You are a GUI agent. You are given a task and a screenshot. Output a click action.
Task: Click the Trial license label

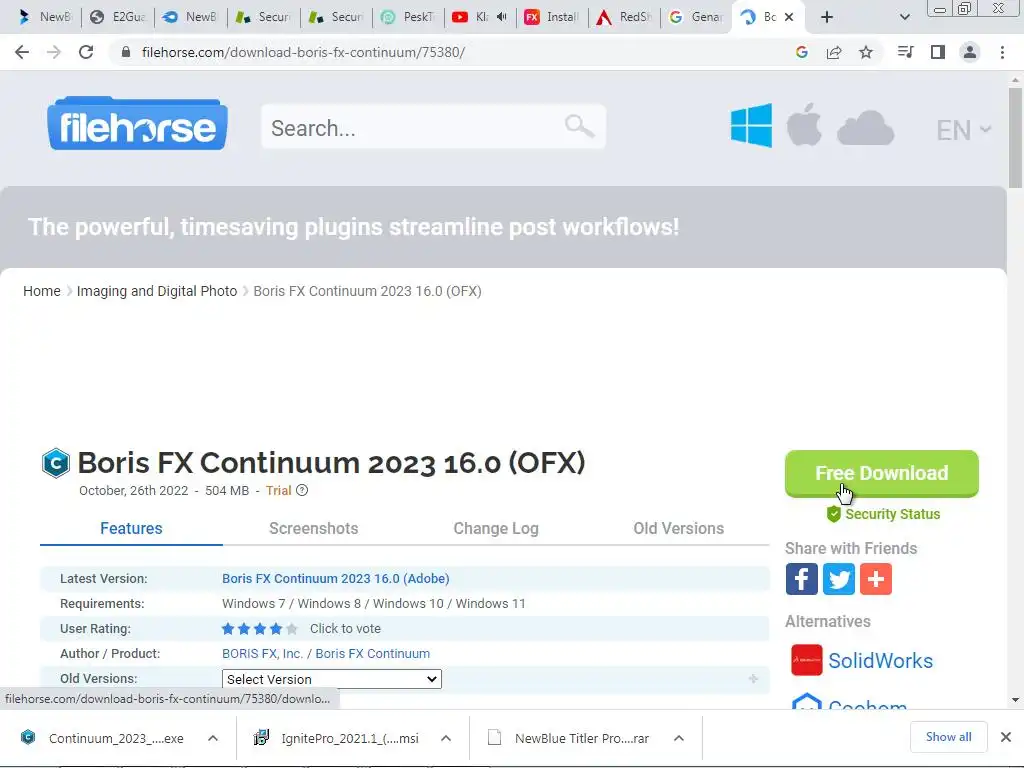278,490
